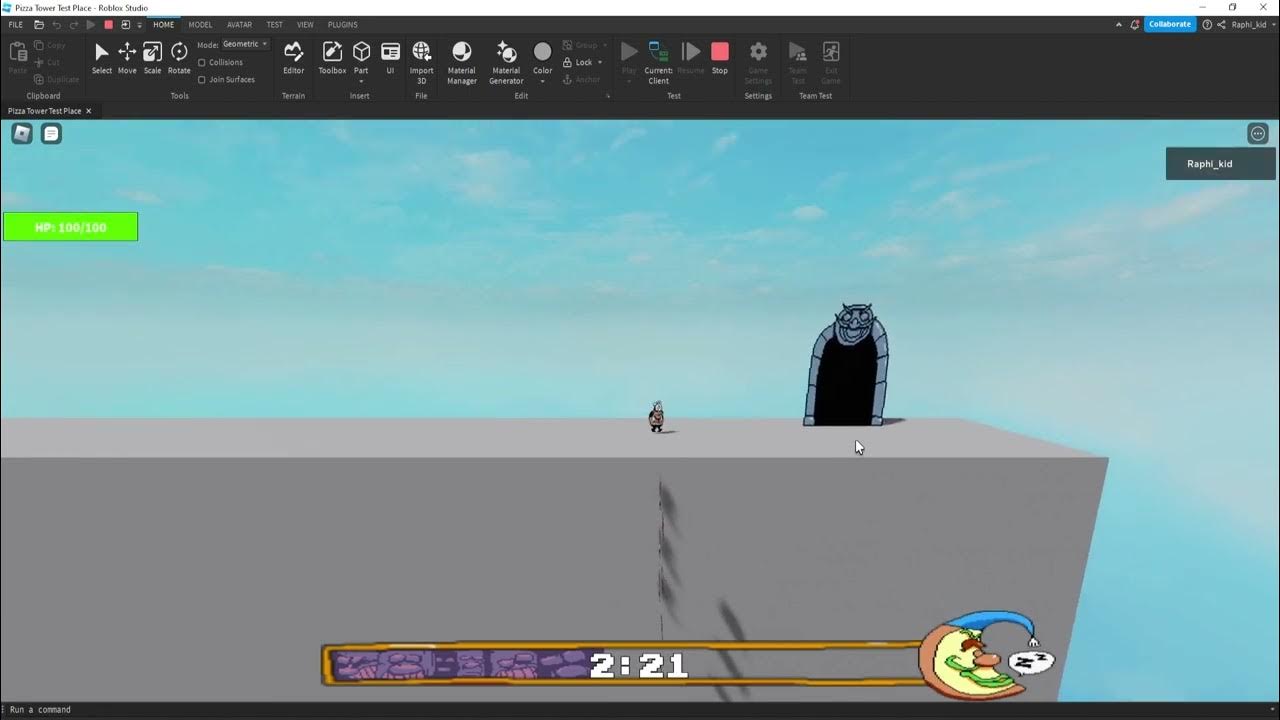Switch to the TEST tab
Screen dimensions: 1280x720
[x=274, y=24]
